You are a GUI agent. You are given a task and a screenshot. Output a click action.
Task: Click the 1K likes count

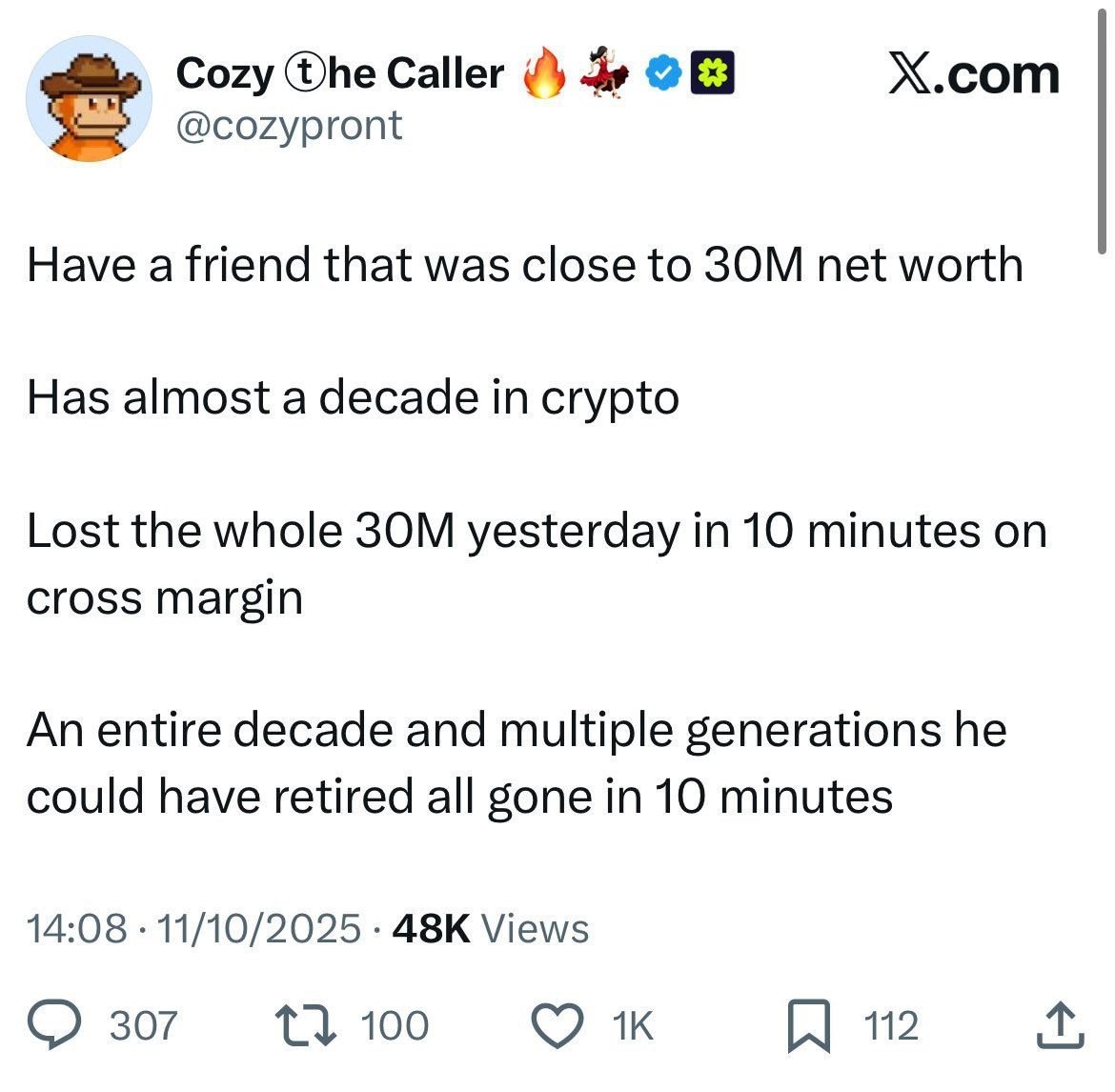pos(632,1026)
